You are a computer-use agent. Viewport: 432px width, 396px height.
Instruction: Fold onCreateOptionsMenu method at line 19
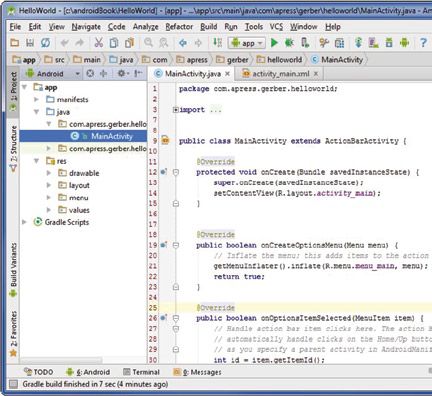[176, 245]
